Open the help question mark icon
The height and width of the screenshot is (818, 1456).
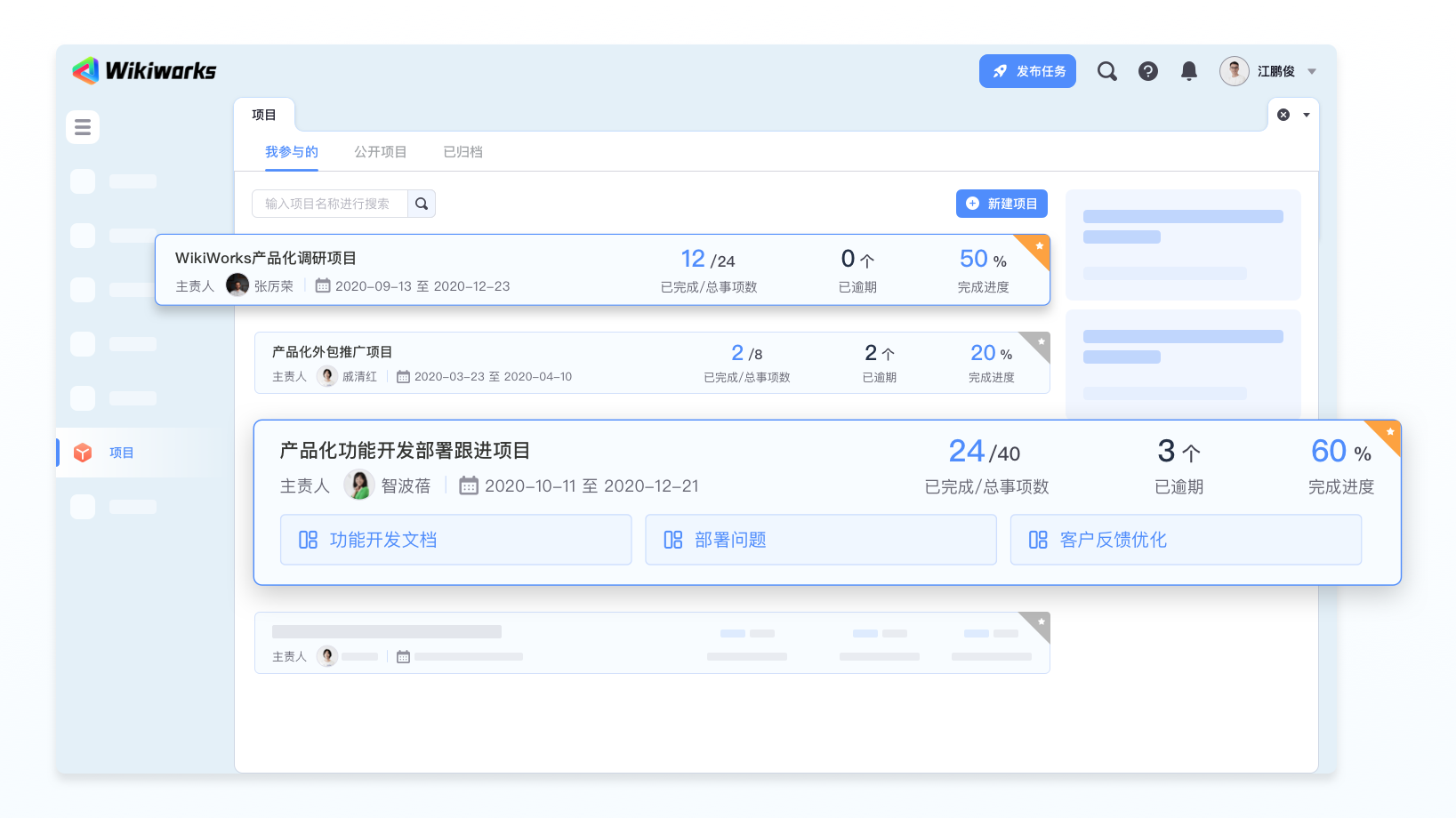pos(1148,71)
